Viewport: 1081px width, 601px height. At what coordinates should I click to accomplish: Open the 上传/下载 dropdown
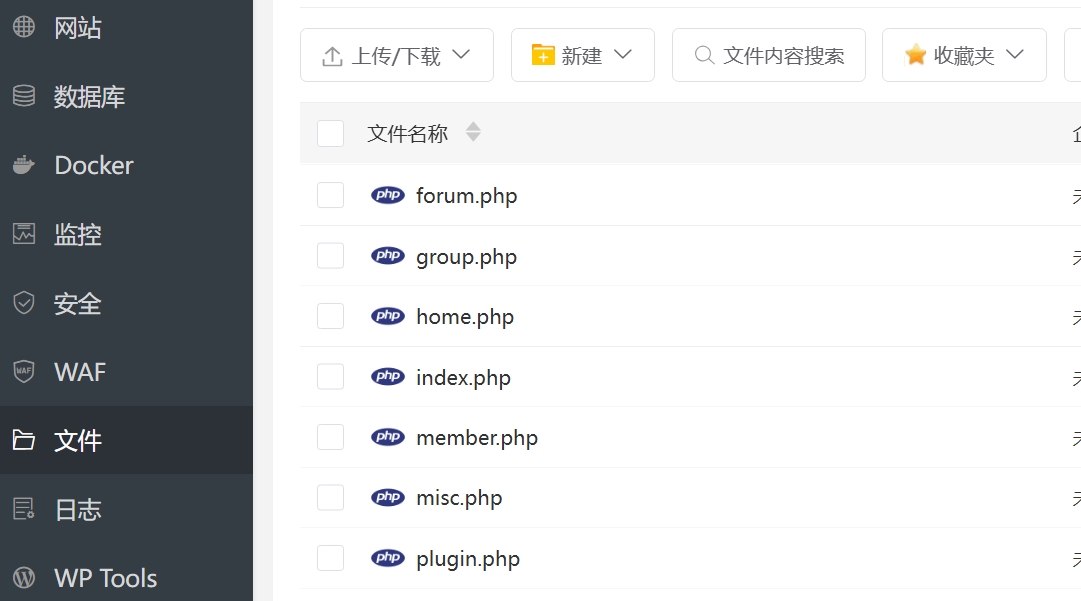point(397,55)
